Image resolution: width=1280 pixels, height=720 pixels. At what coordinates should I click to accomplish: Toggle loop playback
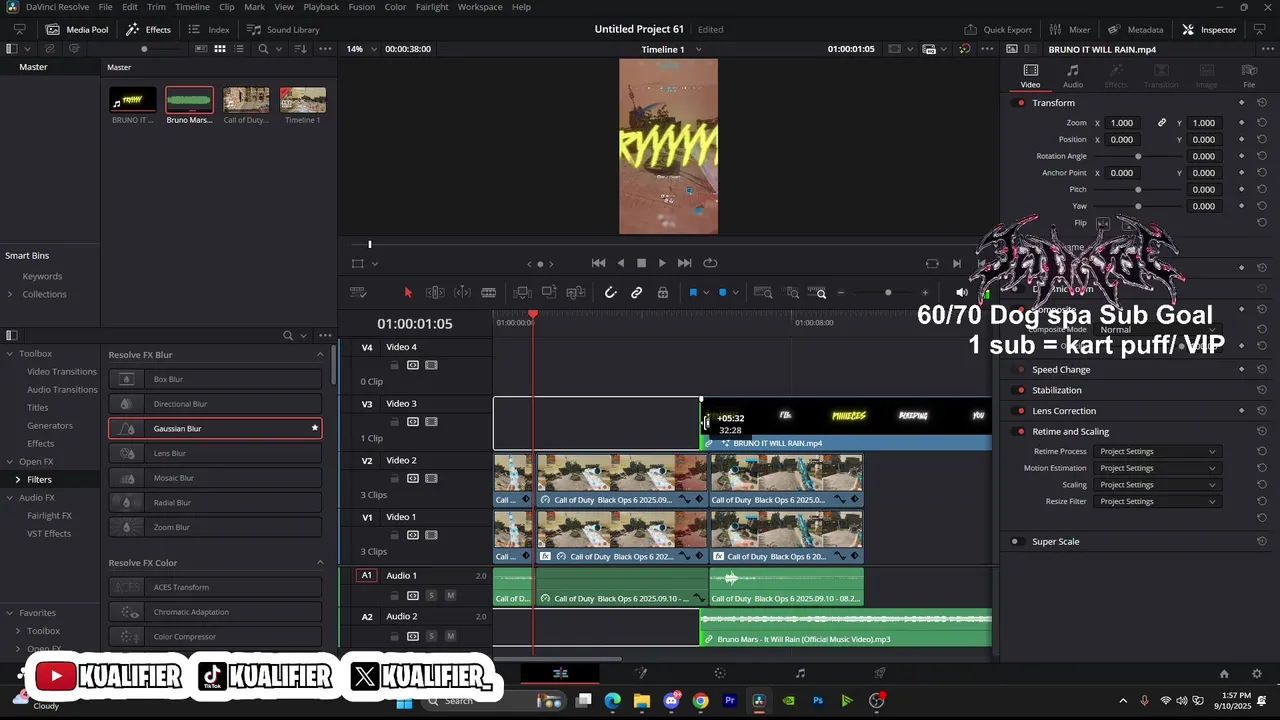coord(710,263)
